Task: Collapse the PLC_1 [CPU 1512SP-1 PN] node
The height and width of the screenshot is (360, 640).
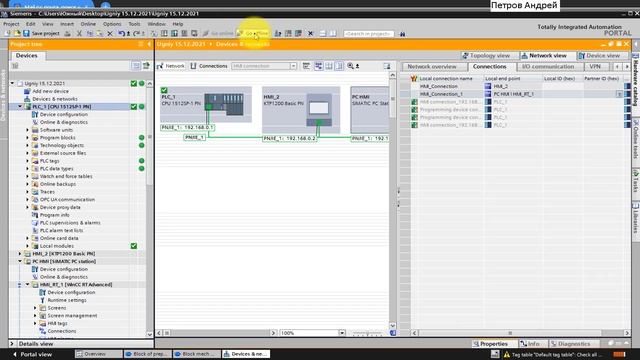Action: [20, 107]
